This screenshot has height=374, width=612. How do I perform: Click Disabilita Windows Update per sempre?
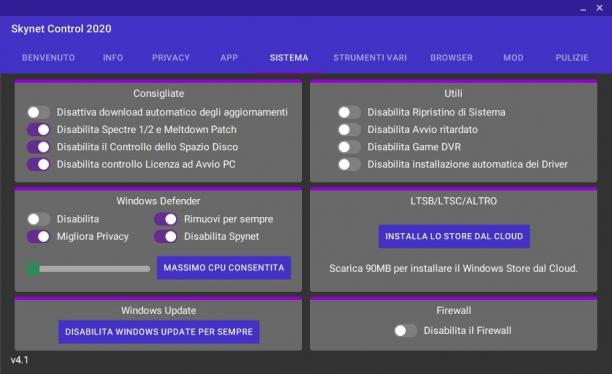(159, 332)
